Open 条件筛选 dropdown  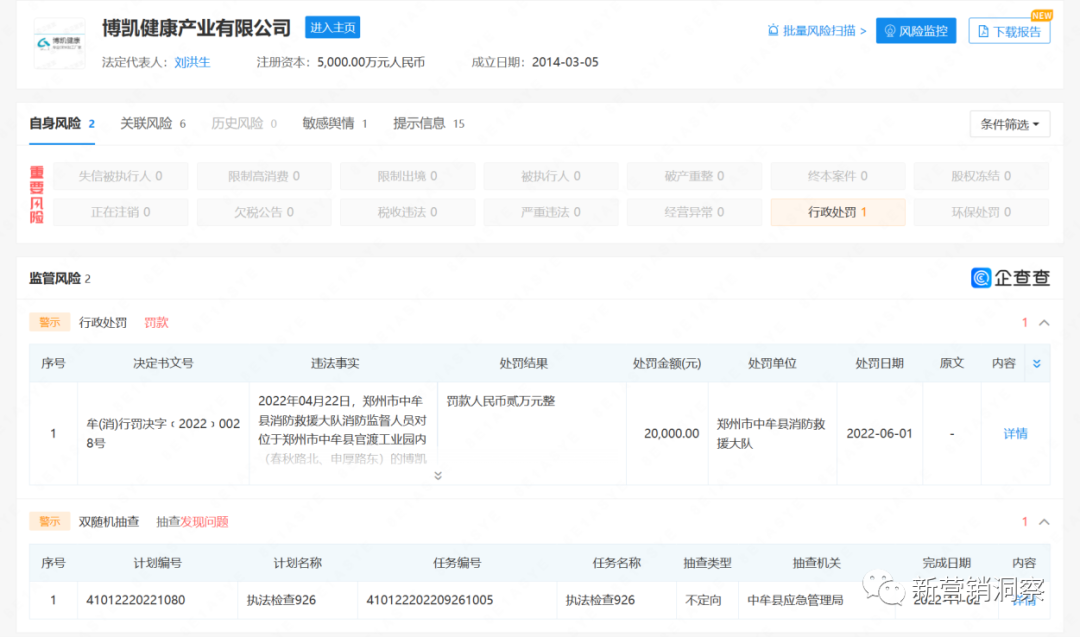1010,124
